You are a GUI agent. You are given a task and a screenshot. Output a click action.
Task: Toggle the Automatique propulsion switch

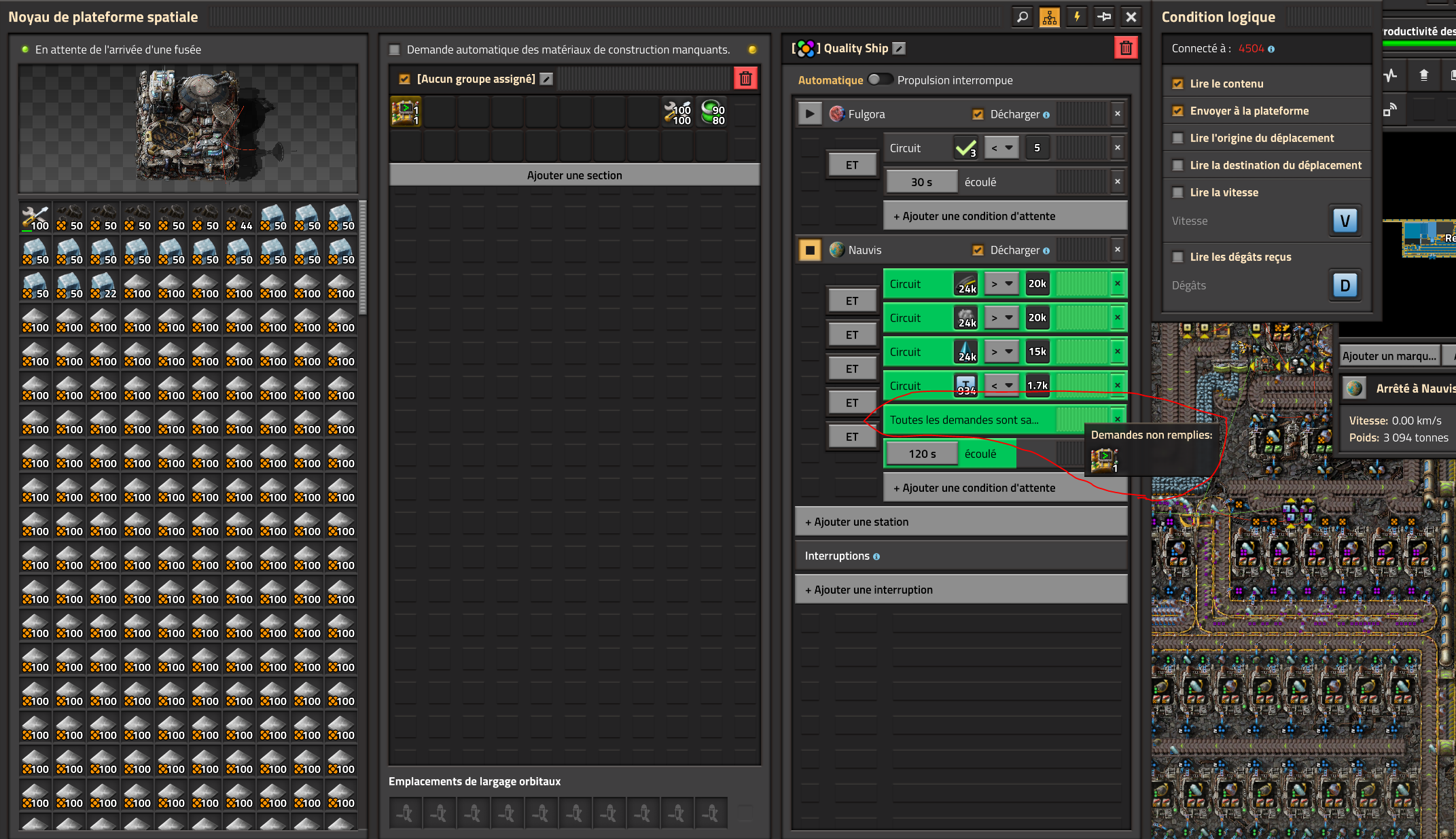coord(881,80)
